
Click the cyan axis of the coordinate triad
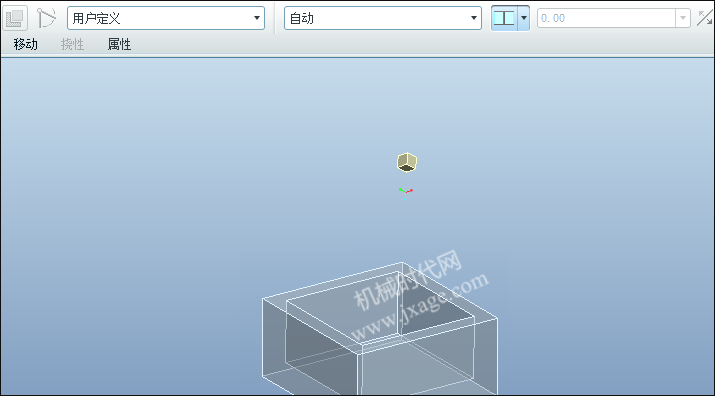point(405,197)
